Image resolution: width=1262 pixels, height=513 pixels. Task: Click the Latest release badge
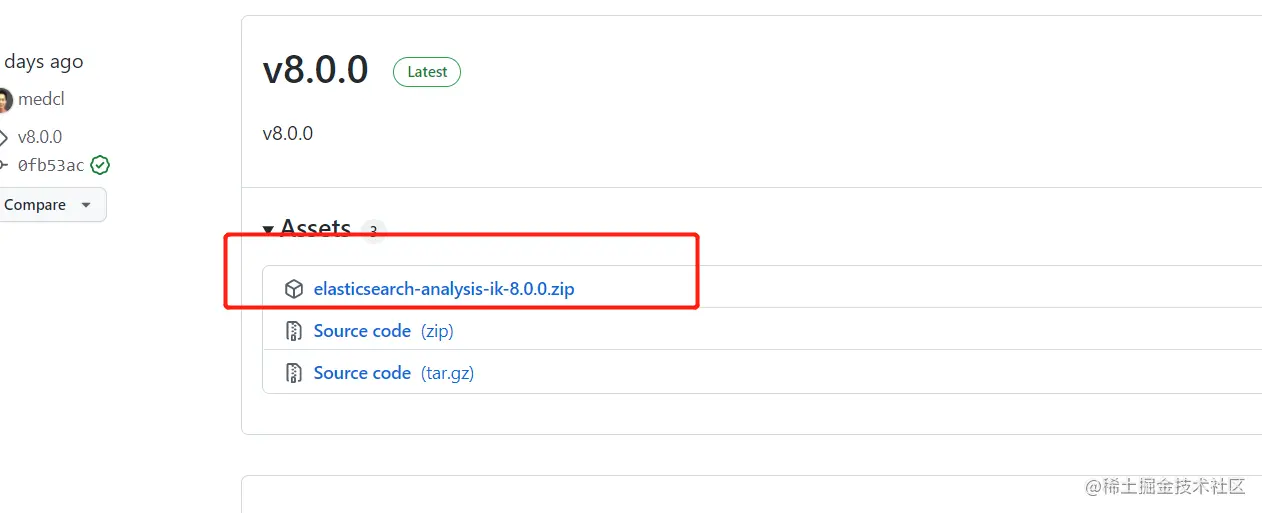coord(427,72)
